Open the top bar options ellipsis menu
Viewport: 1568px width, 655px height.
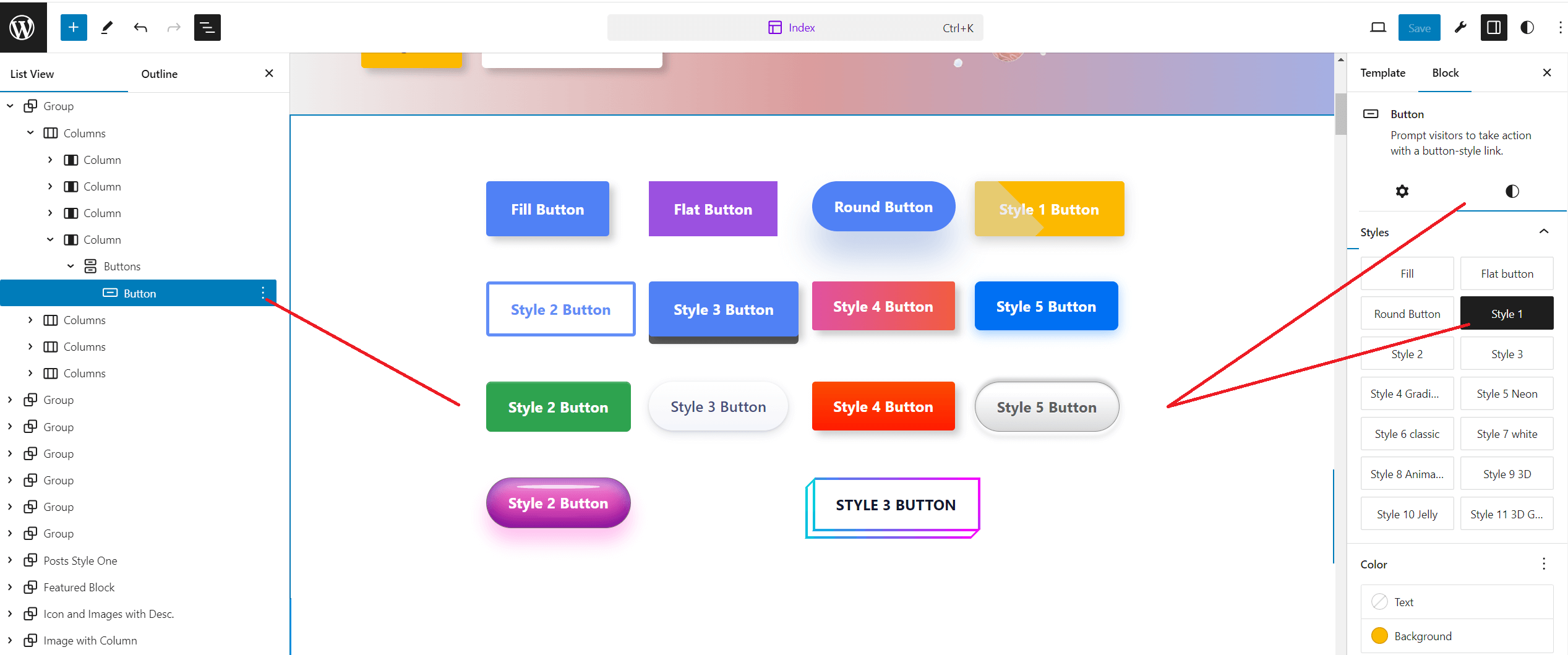[1560, 27]
